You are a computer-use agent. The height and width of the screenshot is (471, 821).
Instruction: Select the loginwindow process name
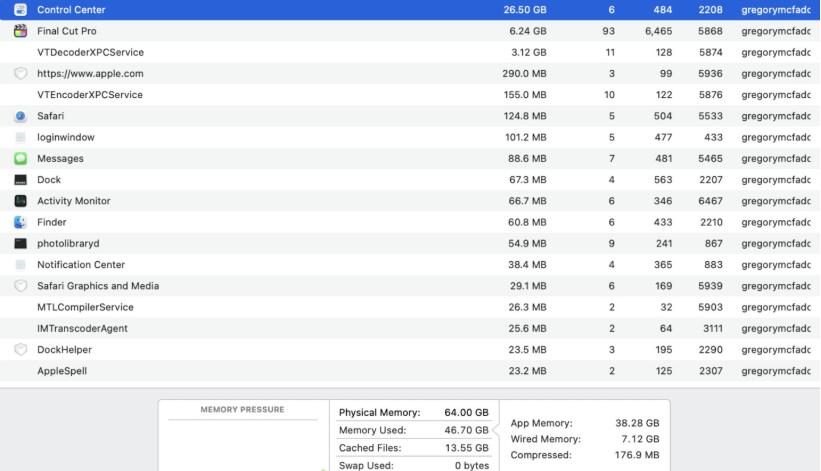[65, 137]
